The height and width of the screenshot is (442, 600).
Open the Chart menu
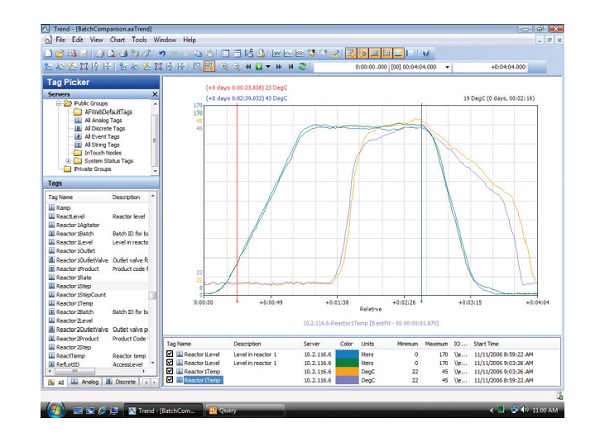119,38
